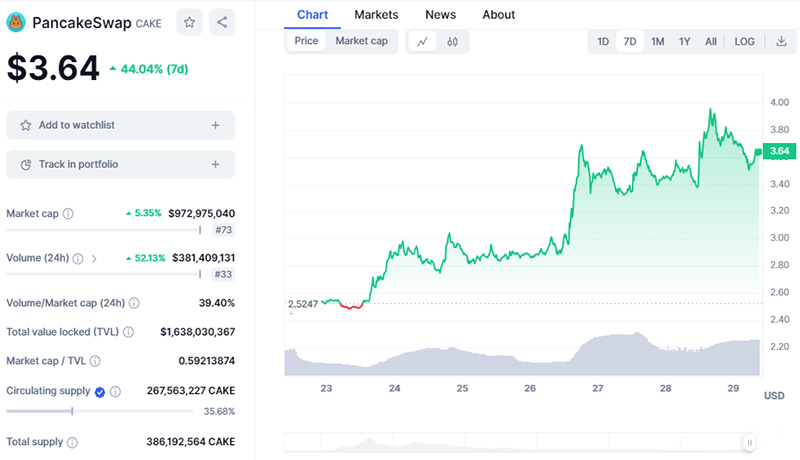Select the Price chart toggle
The width and height of the screenshot is (800, 460).
(306, 41)
